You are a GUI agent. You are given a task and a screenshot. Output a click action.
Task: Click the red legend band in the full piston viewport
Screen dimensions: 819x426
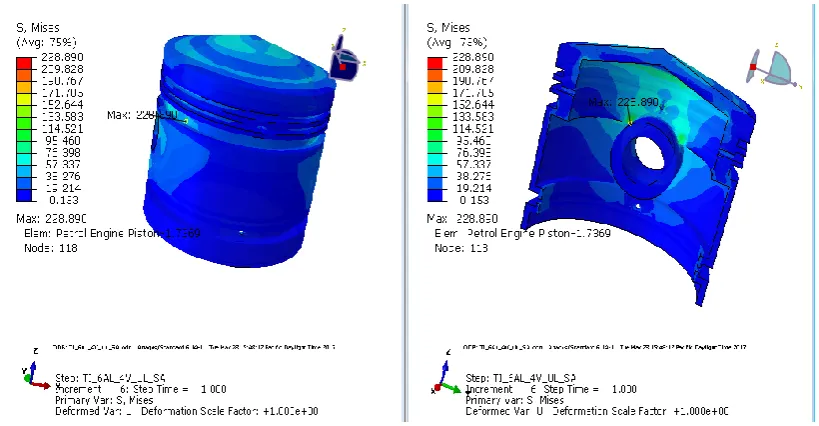coord(24,63)
